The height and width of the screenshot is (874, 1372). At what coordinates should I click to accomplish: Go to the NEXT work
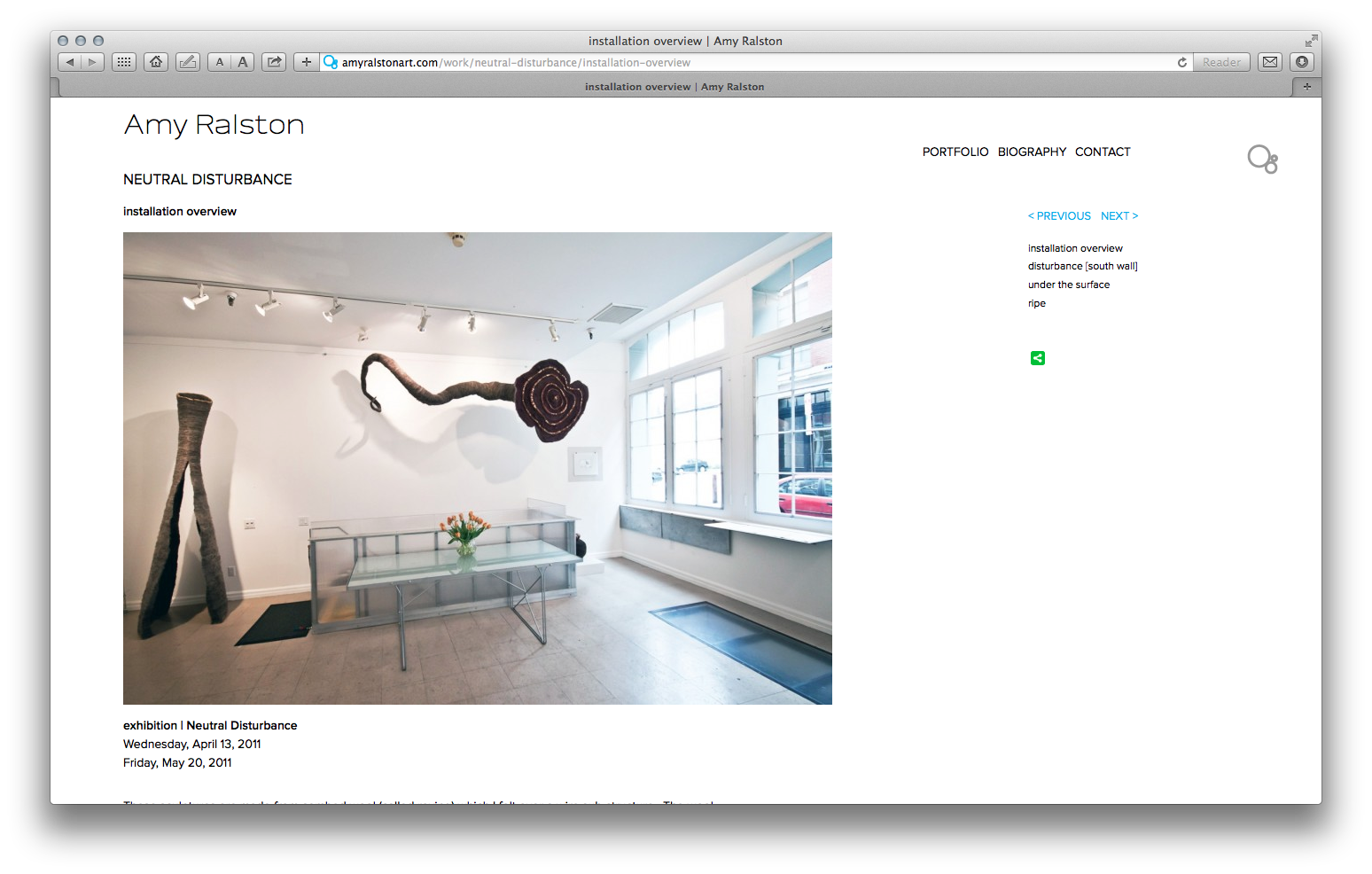tap(1119, 216)
